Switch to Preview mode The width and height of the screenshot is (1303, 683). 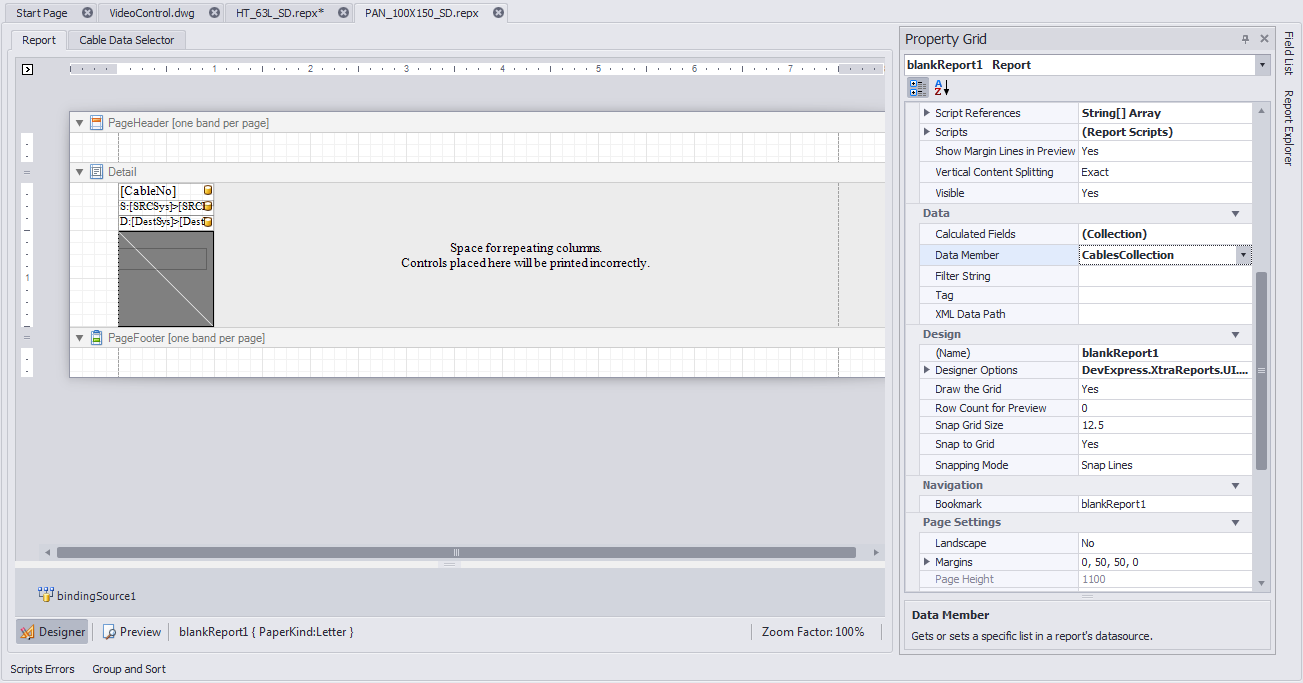click(132, 632)
